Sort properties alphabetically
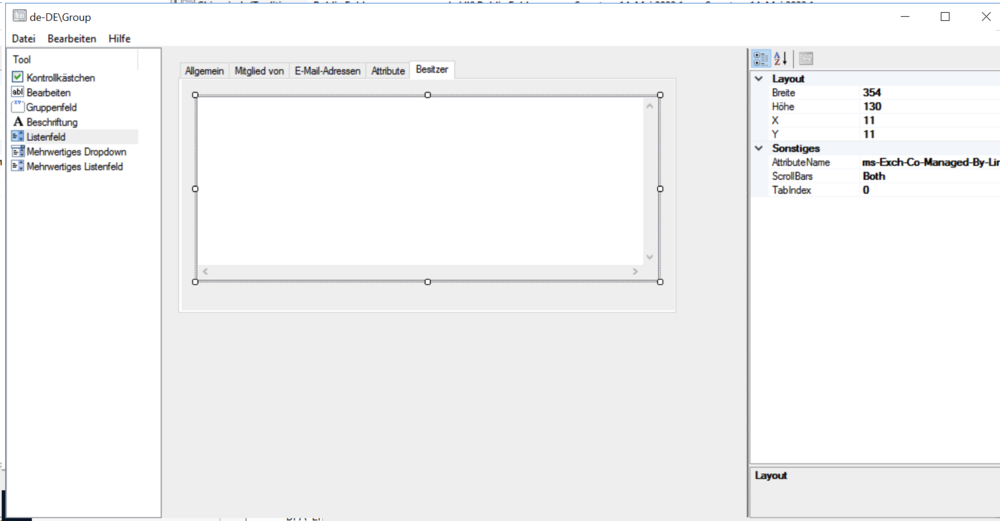Screen dimensions: 1000x521 pyautogui.click(x=782, y=59)
